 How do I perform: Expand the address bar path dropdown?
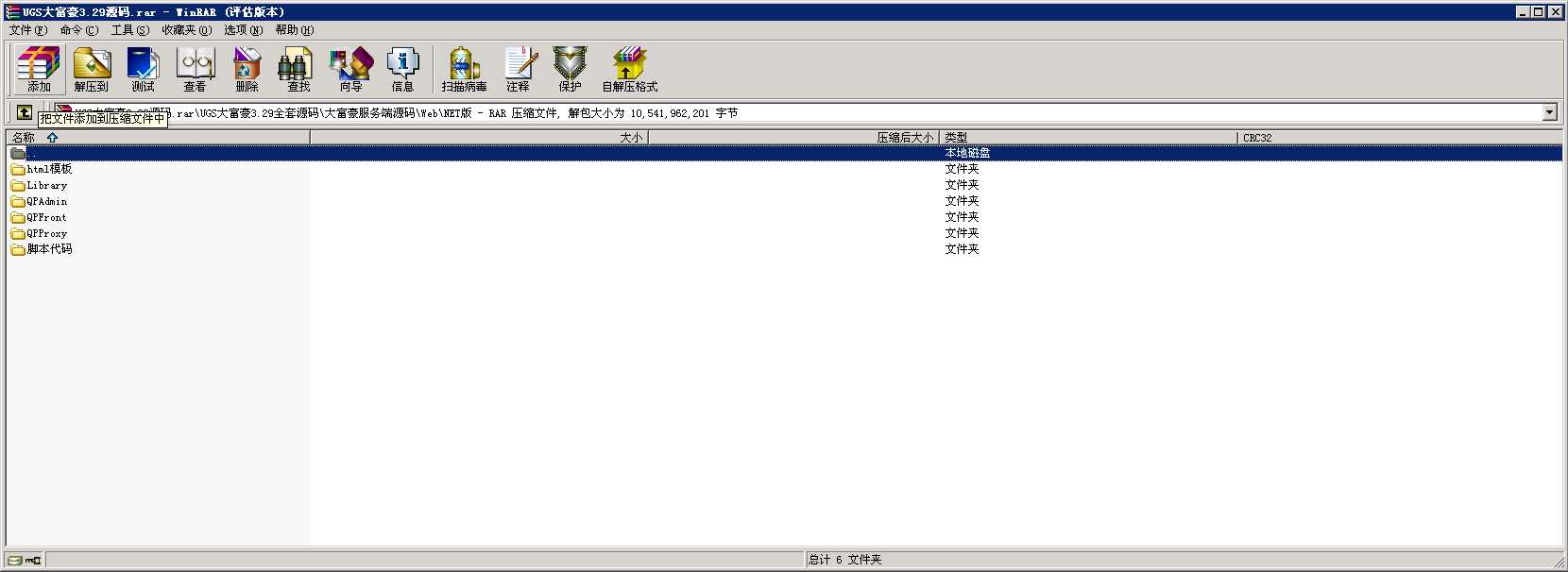click(x=1549, y=113)
